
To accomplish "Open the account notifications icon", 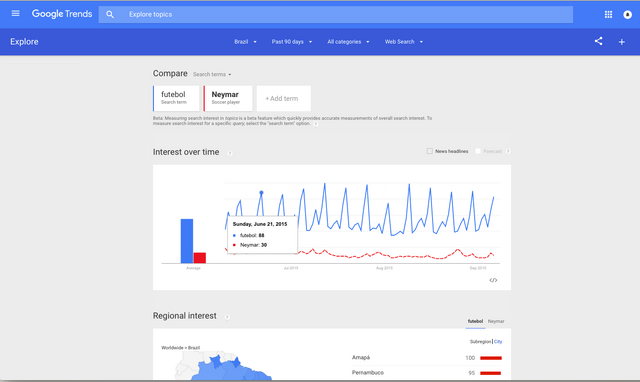I will pyautogui.click(x=627, y=14).
